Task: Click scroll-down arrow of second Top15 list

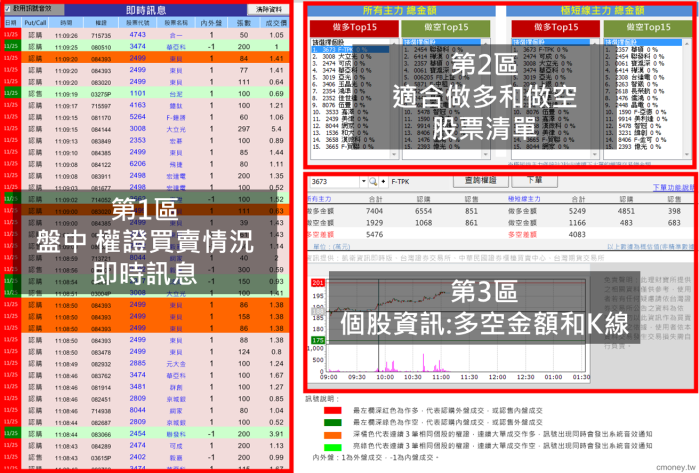Action: click(485, 154)
